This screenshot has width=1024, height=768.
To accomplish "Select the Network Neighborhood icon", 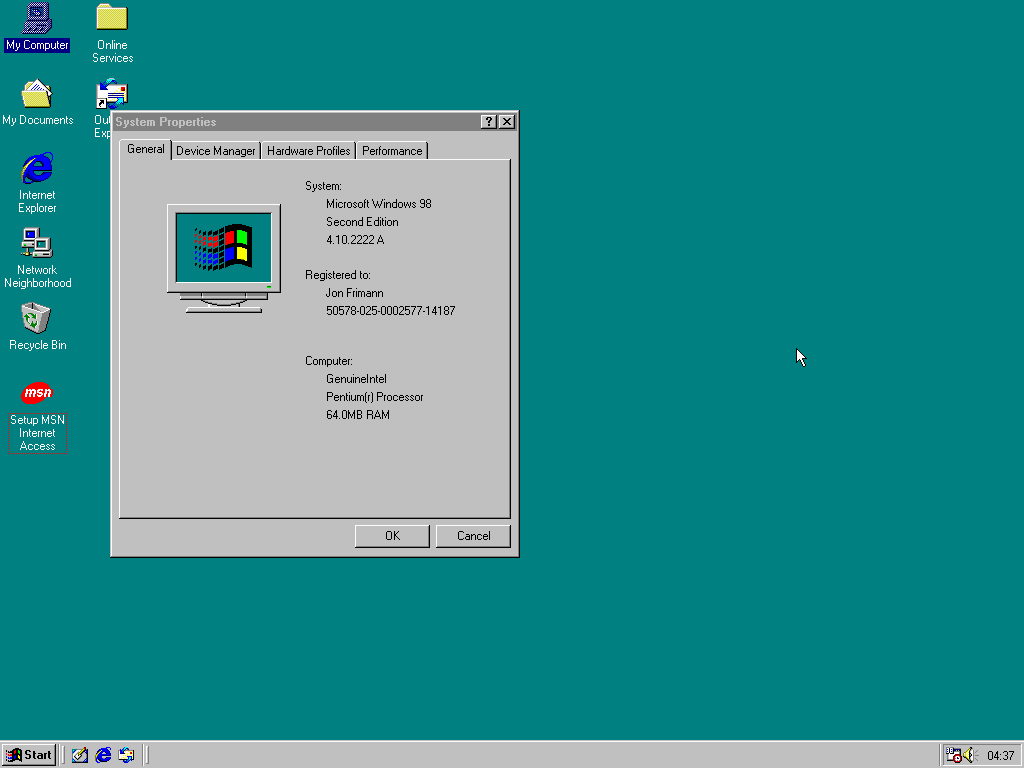I will 37,244.
